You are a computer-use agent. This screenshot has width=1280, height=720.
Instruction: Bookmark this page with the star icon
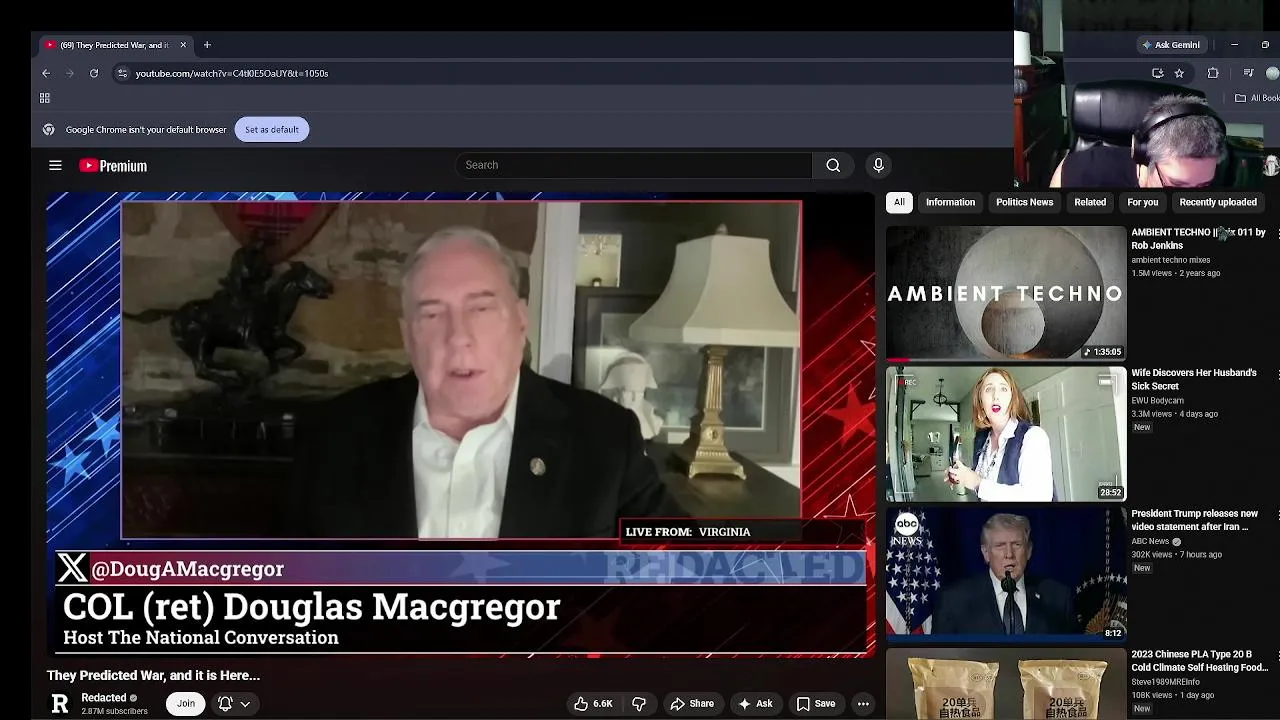point(1179,73)
